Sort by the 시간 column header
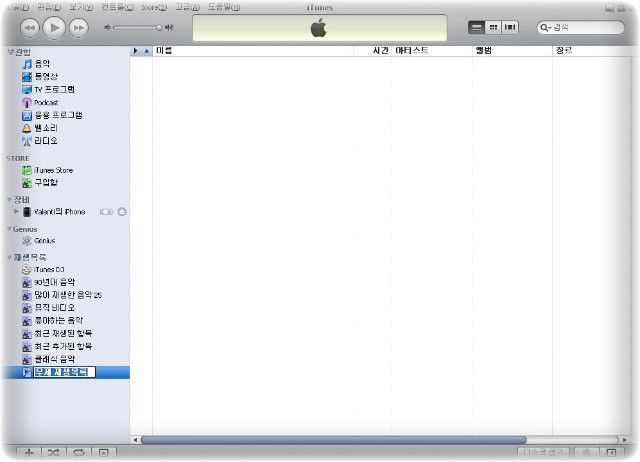 (373, 51)
